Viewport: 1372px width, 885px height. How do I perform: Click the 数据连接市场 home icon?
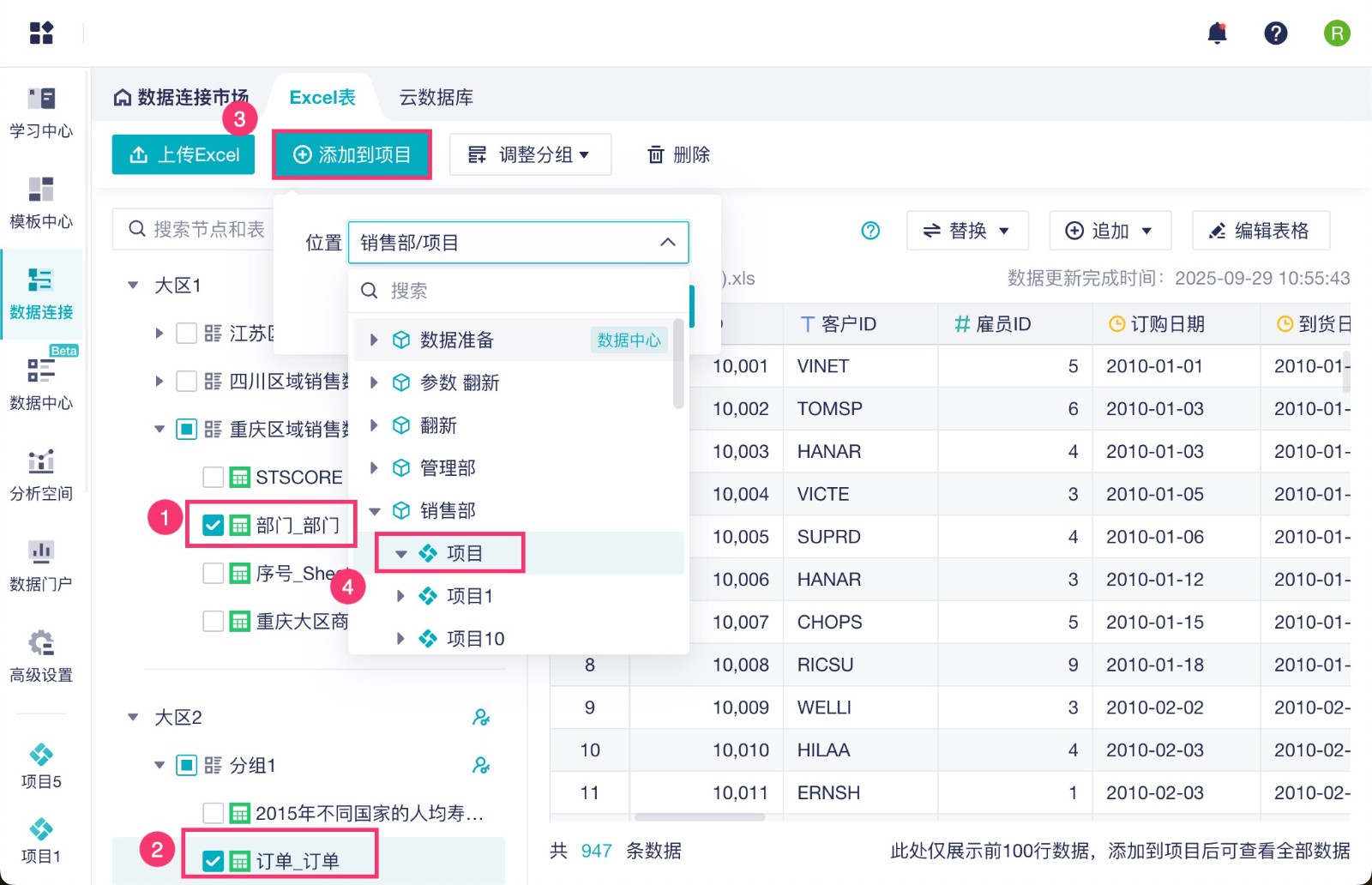coord(123,98)
